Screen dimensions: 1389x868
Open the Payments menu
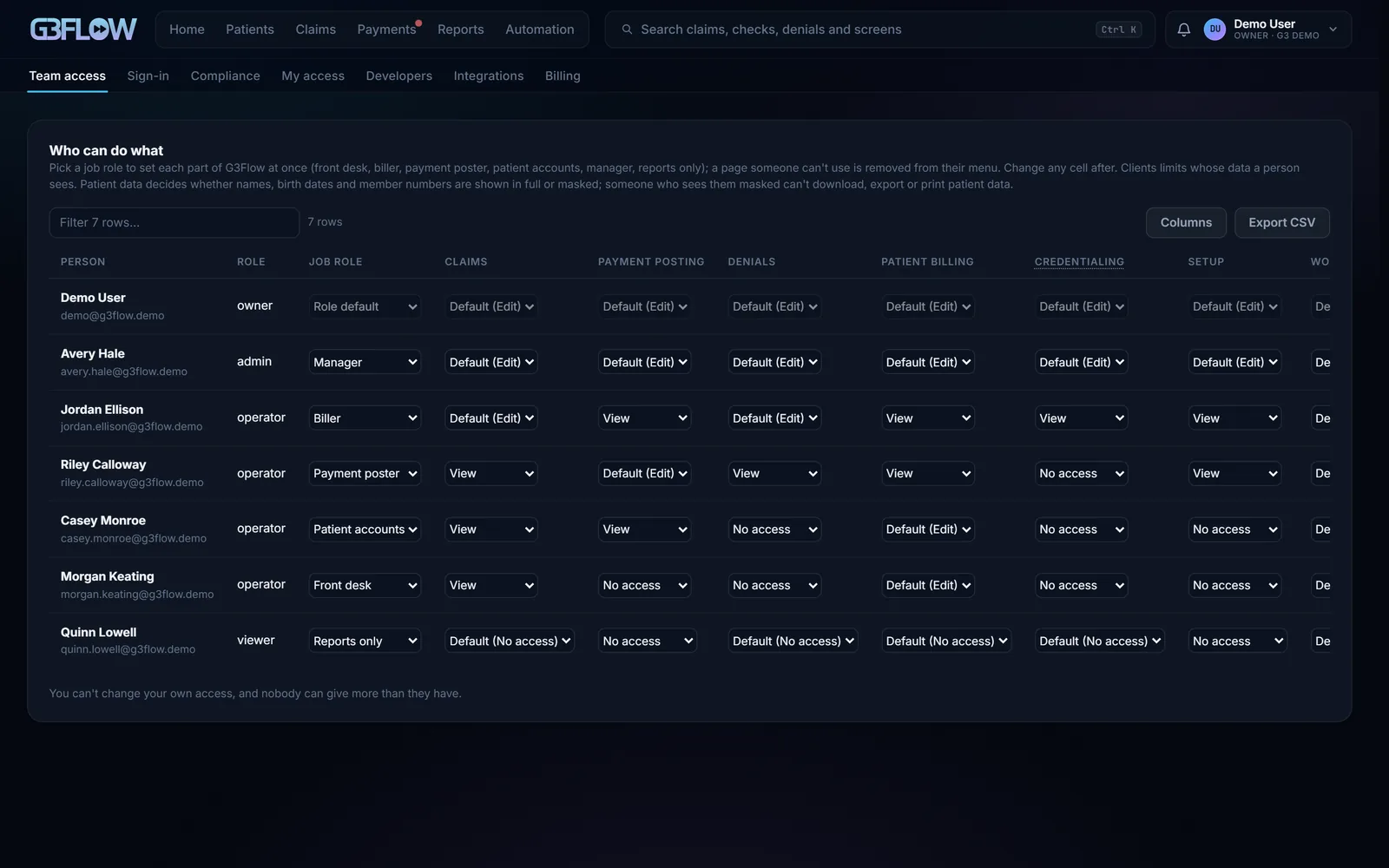pyautogui.click(x=387, y=30)
